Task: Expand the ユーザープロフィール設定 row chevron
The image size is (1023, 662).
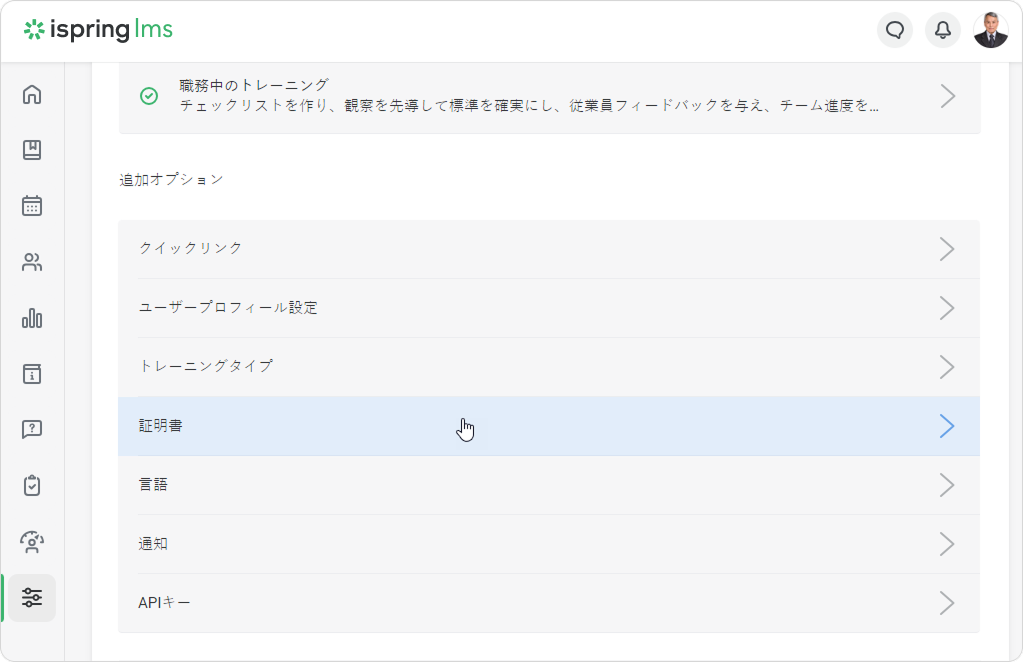Action: 946,308
